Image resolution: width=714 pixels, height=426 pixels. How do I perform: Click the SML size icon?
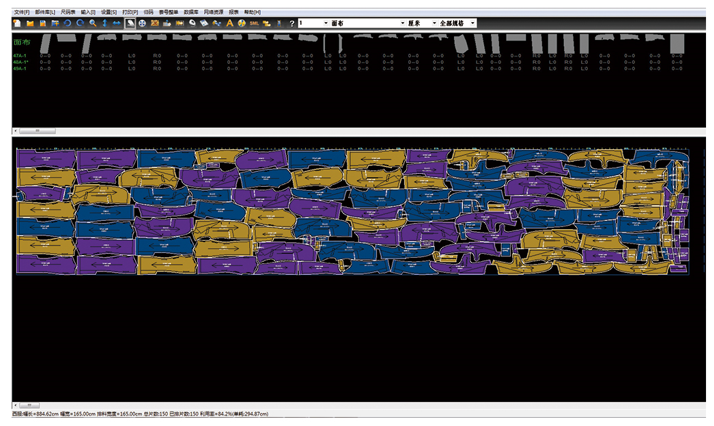coord(254,22)
